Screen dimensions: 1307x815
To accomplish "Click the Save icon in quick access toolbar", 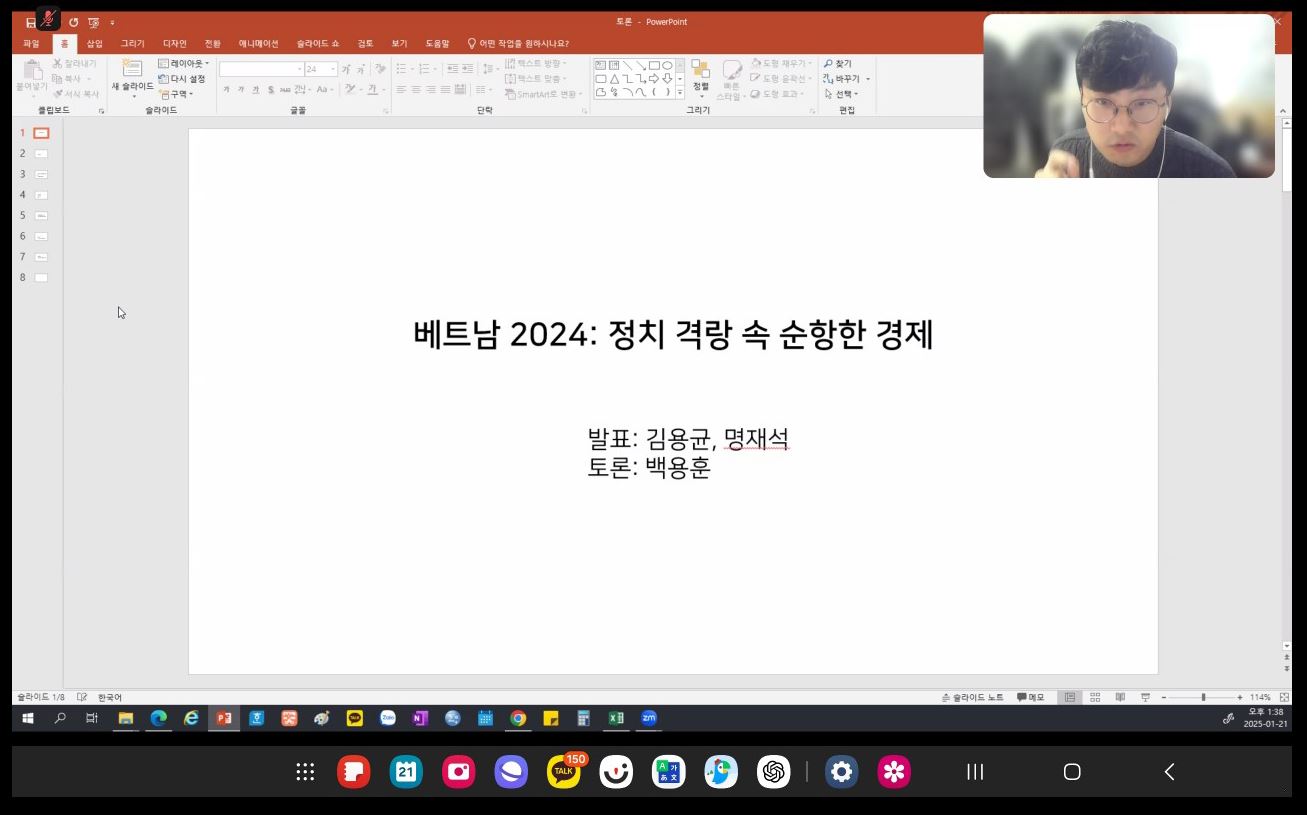I will 30,22.
